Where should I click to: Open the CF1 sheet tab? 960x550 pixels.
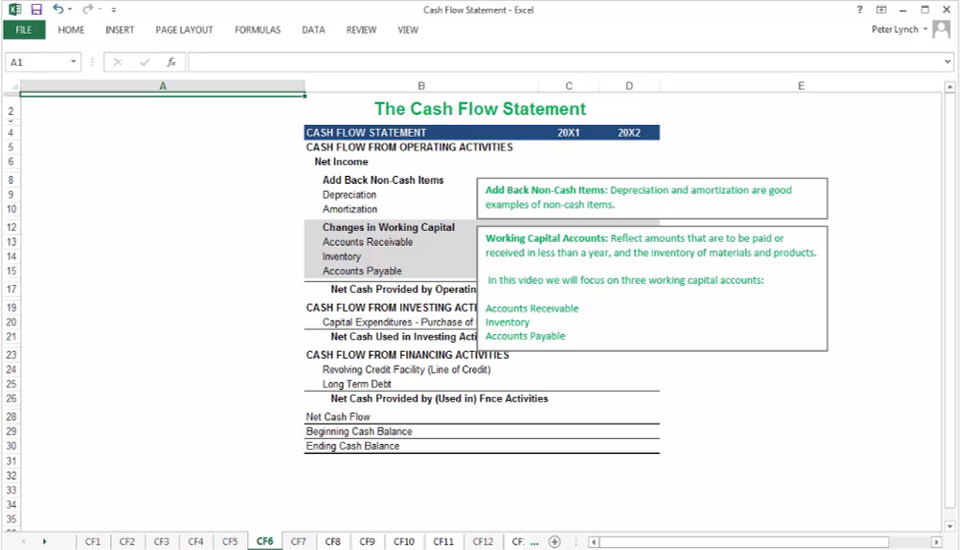click(x=93, y=541)
